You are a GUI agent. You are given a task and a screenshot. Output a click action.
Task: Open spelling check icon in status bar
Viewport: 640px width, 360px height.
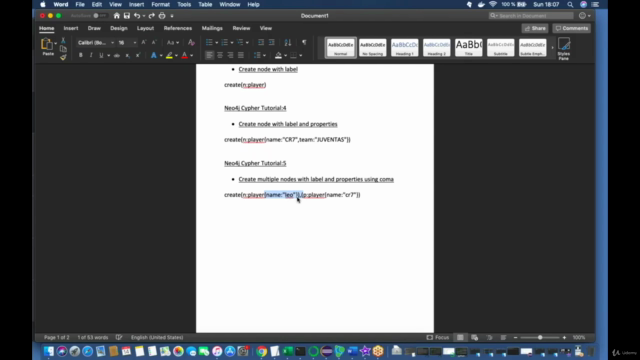tap(119, 338)
